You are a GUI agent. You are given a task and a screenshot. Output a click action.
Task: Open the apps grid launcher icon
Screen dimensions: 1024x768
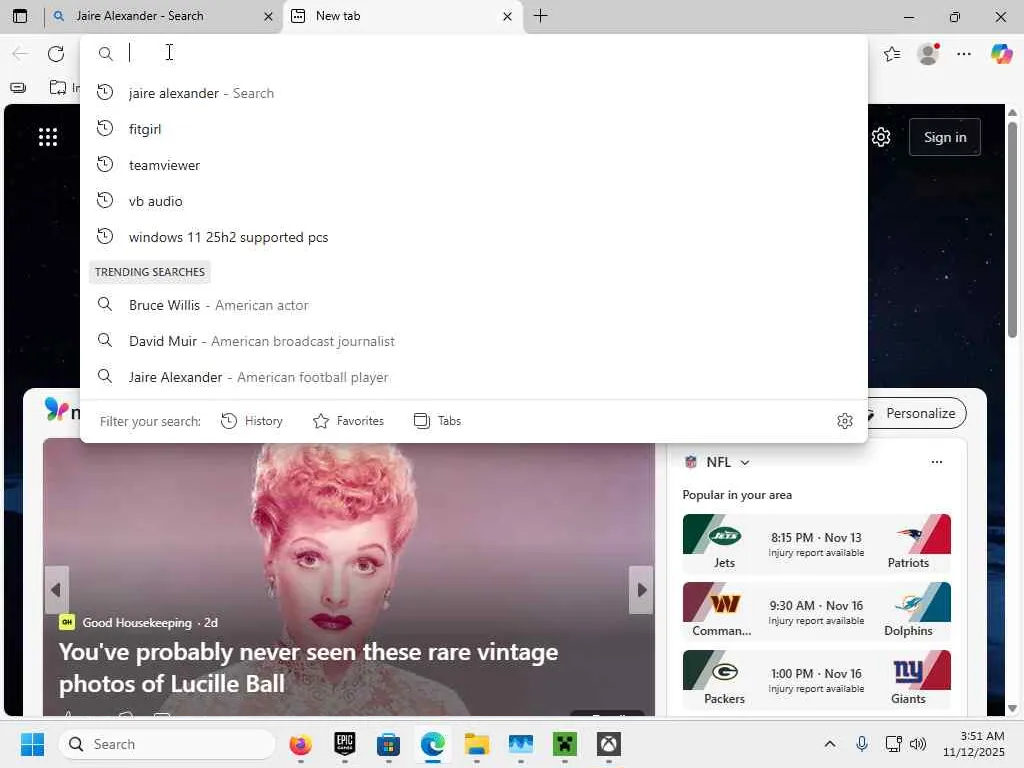click(x=48, y=137)
